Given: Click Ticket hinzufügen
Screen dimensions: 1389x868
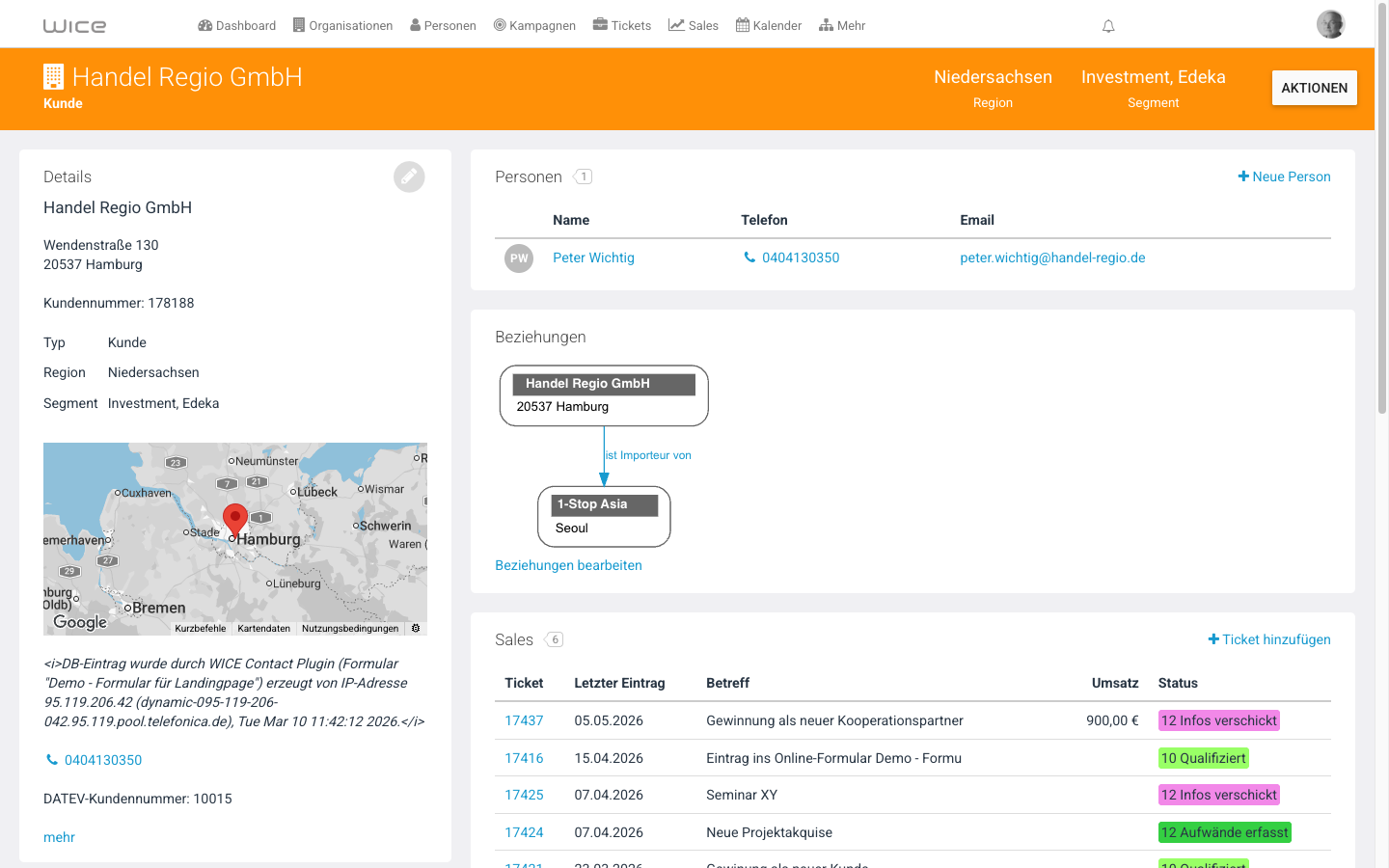Looking at the screenshot, I should point(1269,639).
